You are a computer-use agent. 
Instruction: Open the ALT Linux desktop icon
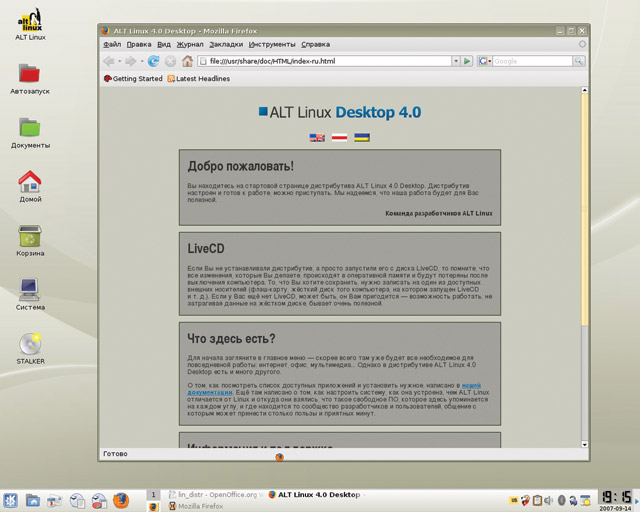point(30,24)
